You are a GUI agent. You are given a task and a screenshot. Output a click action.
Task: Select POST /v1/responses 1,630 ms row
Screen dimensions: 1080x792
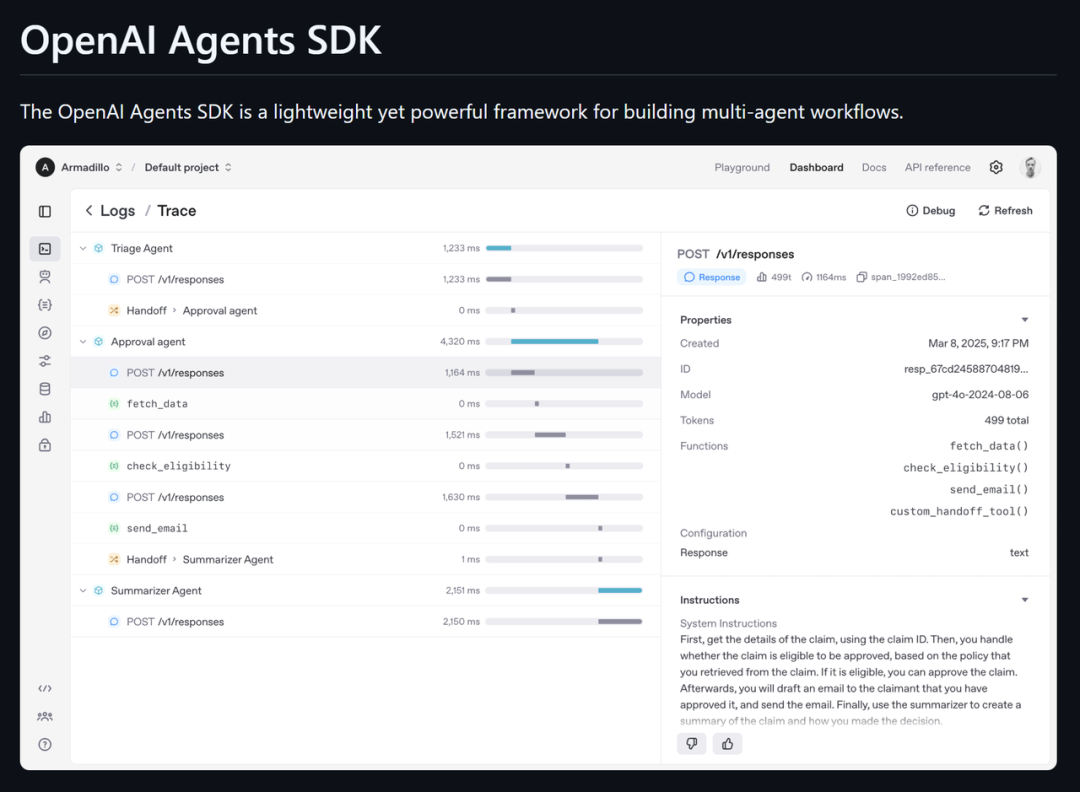366,497
